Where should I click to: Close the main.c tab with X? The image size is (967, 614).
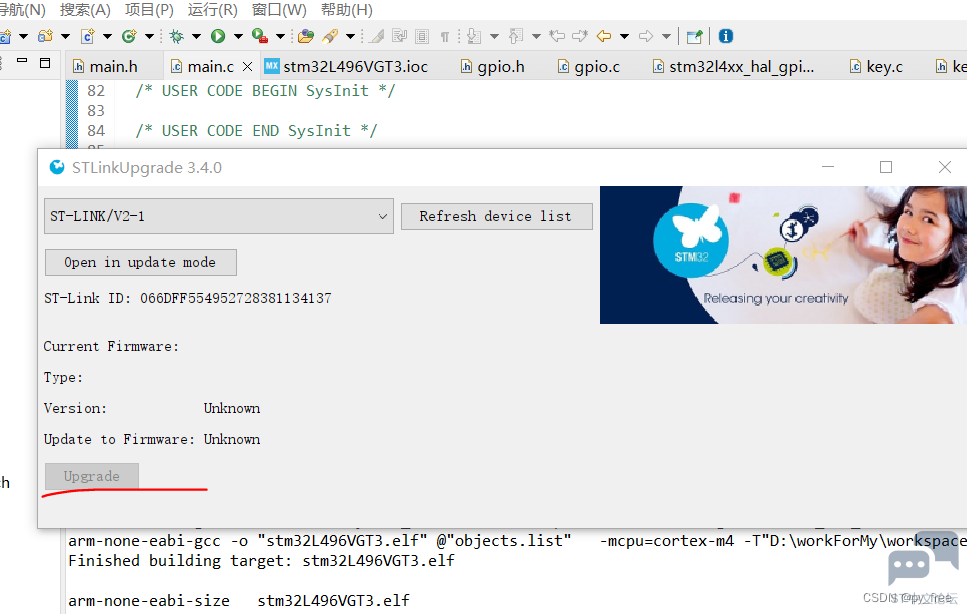(247, 67)
